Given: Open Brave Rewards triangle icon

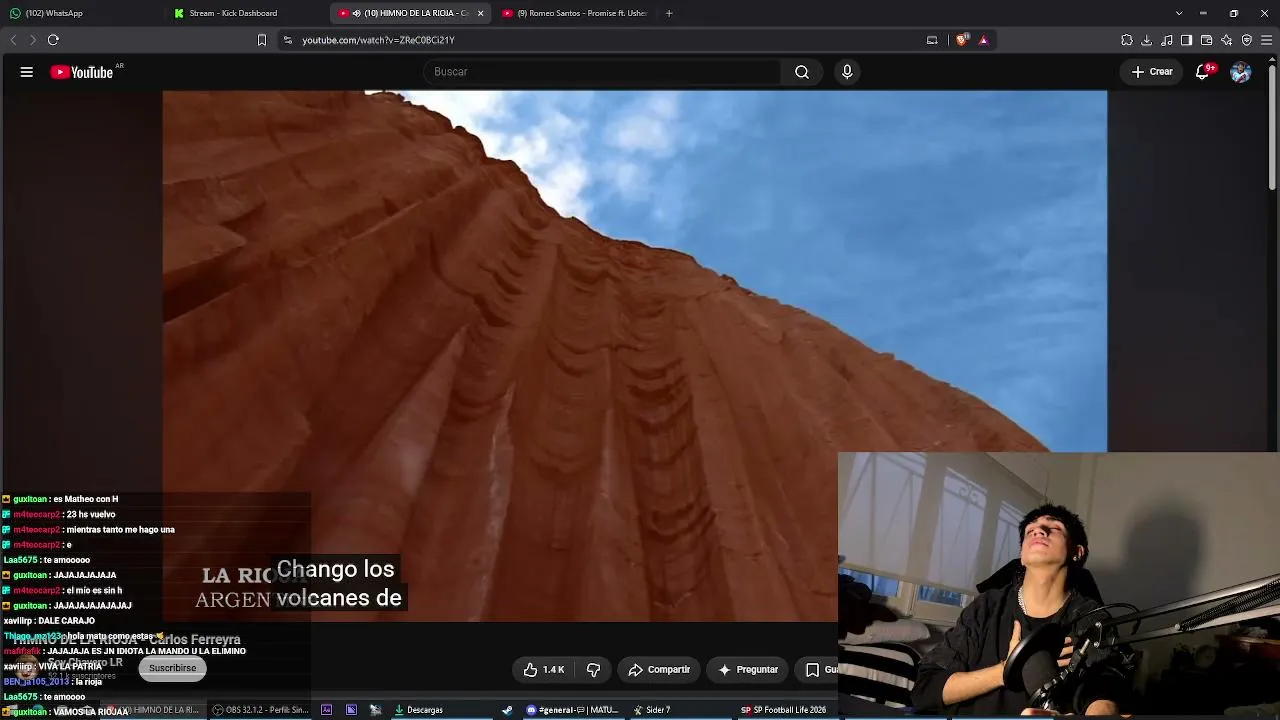Looking at the screenshot, I should coord(984,40).
